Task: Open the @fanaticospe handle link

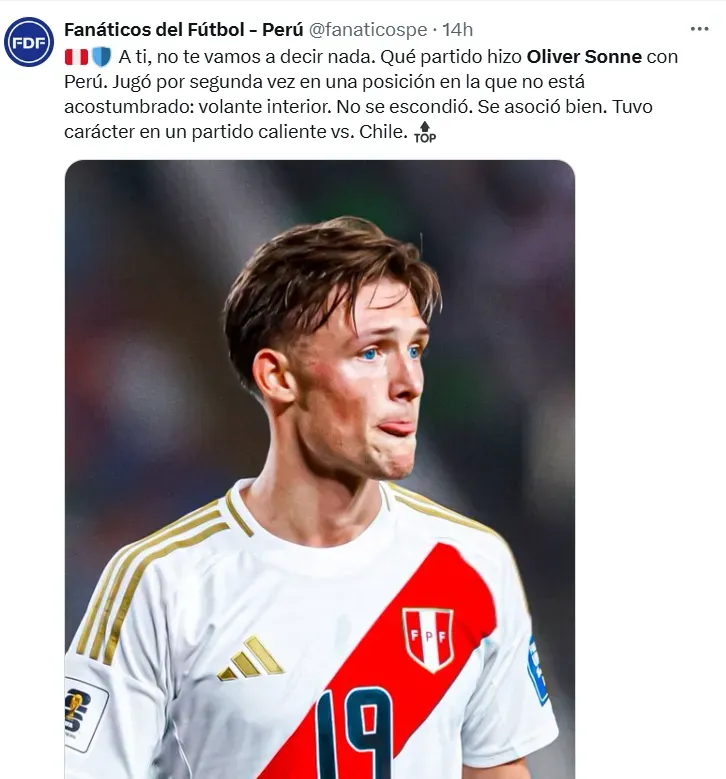Action: pyautogui.click(x=368, y=30)
